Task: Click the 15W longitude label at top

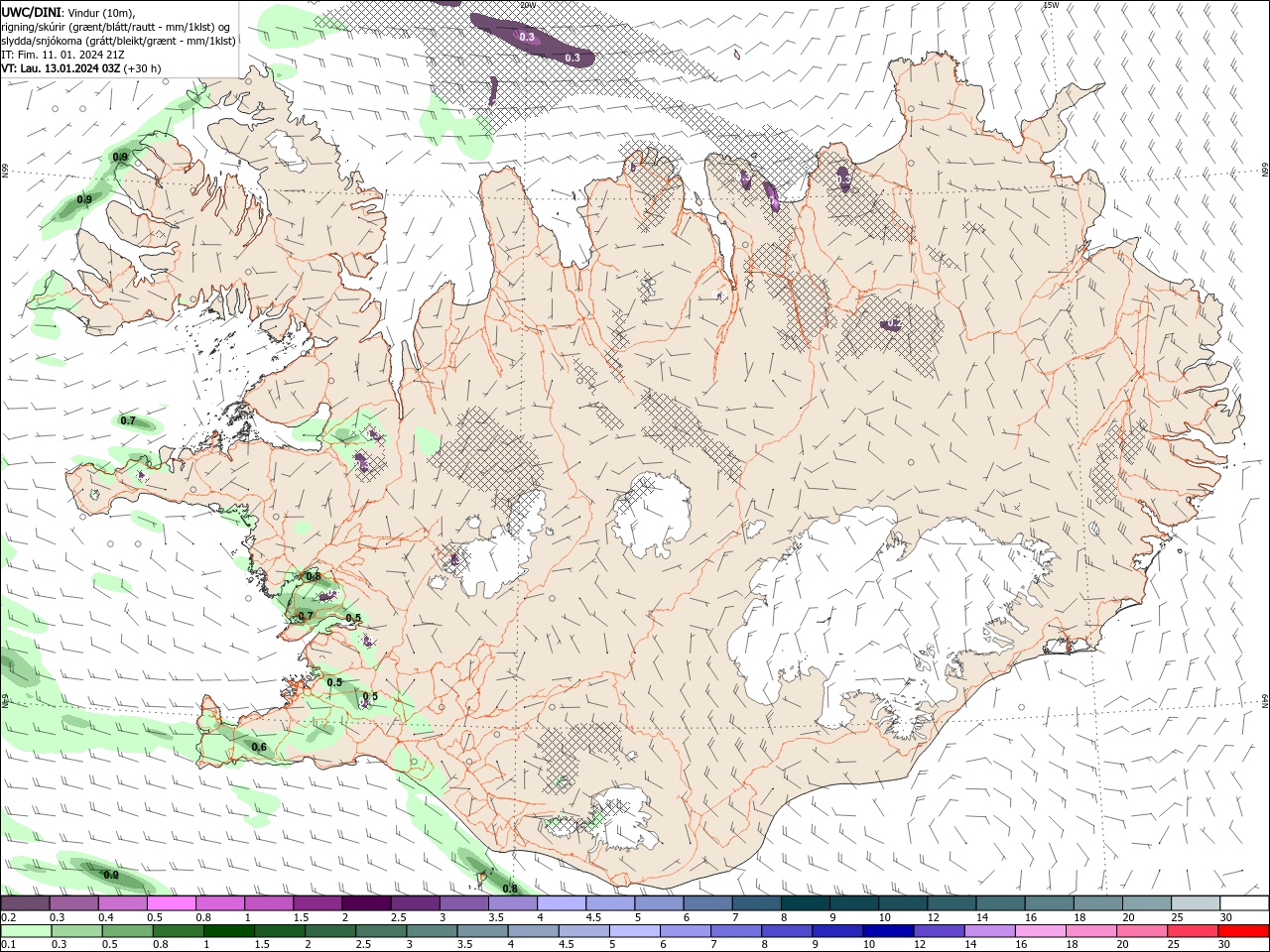Action: [1052, 5]
